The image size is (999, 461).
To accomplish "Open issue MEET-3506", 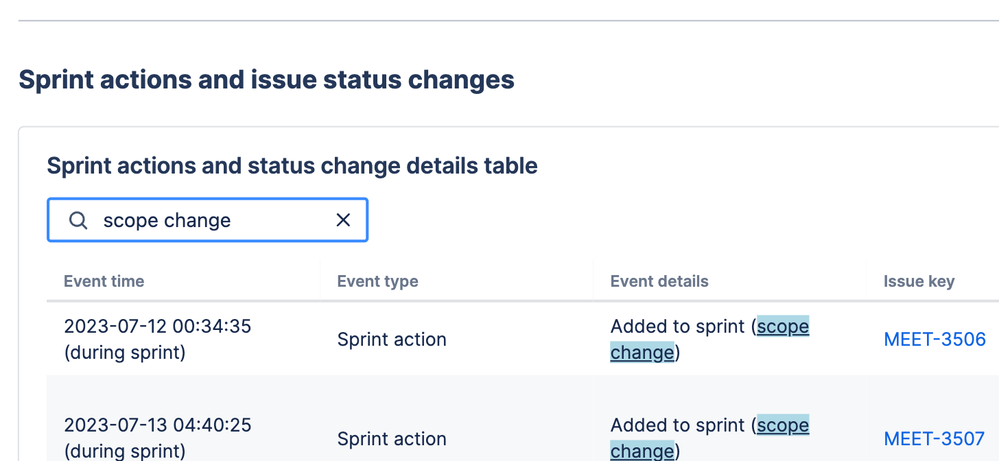I will pos(934,339).
